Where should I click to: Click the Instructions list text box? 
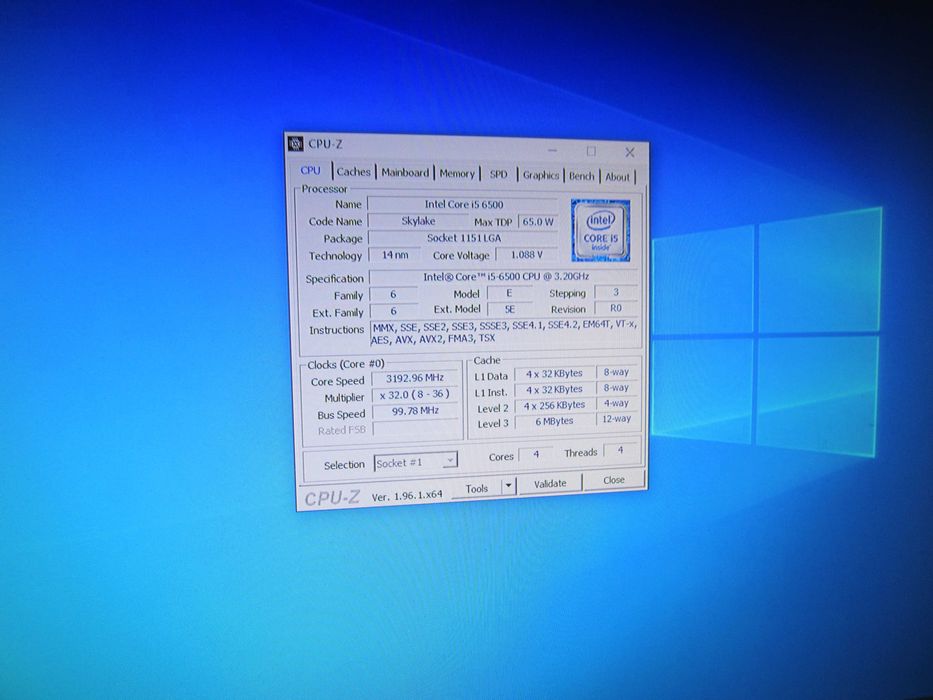[x=505, y=333]
